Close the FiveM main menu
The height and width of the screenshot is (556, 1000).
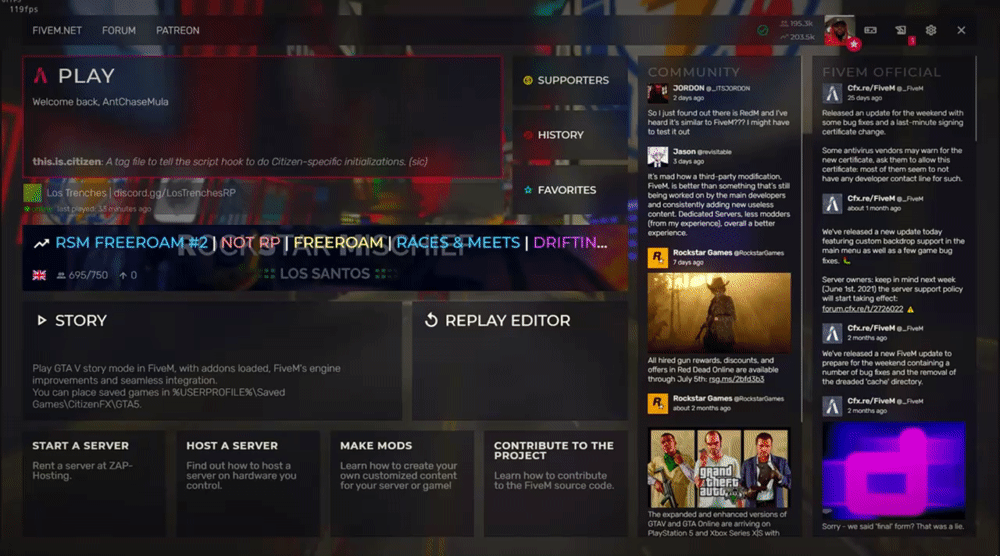pos(961,30)
